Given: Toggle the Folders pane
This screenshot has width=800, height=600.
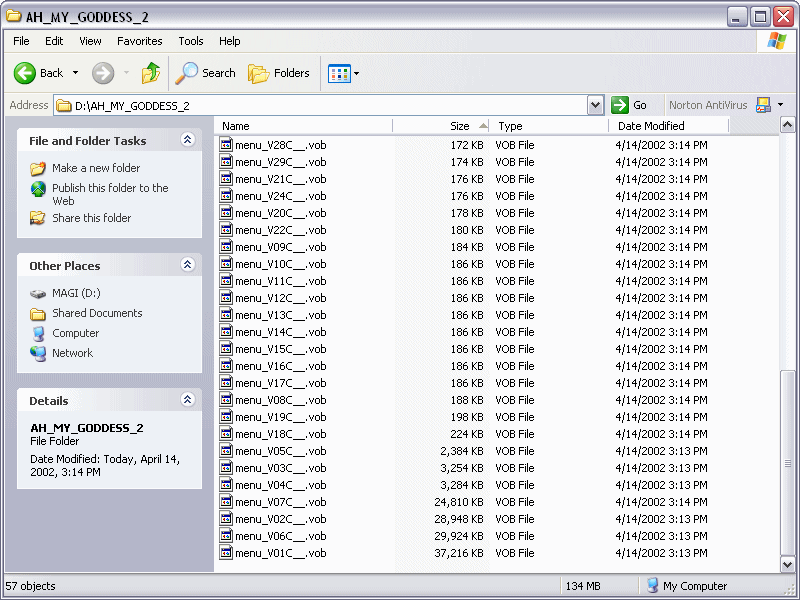Looking at the screenshot, I should coord(279,73).
